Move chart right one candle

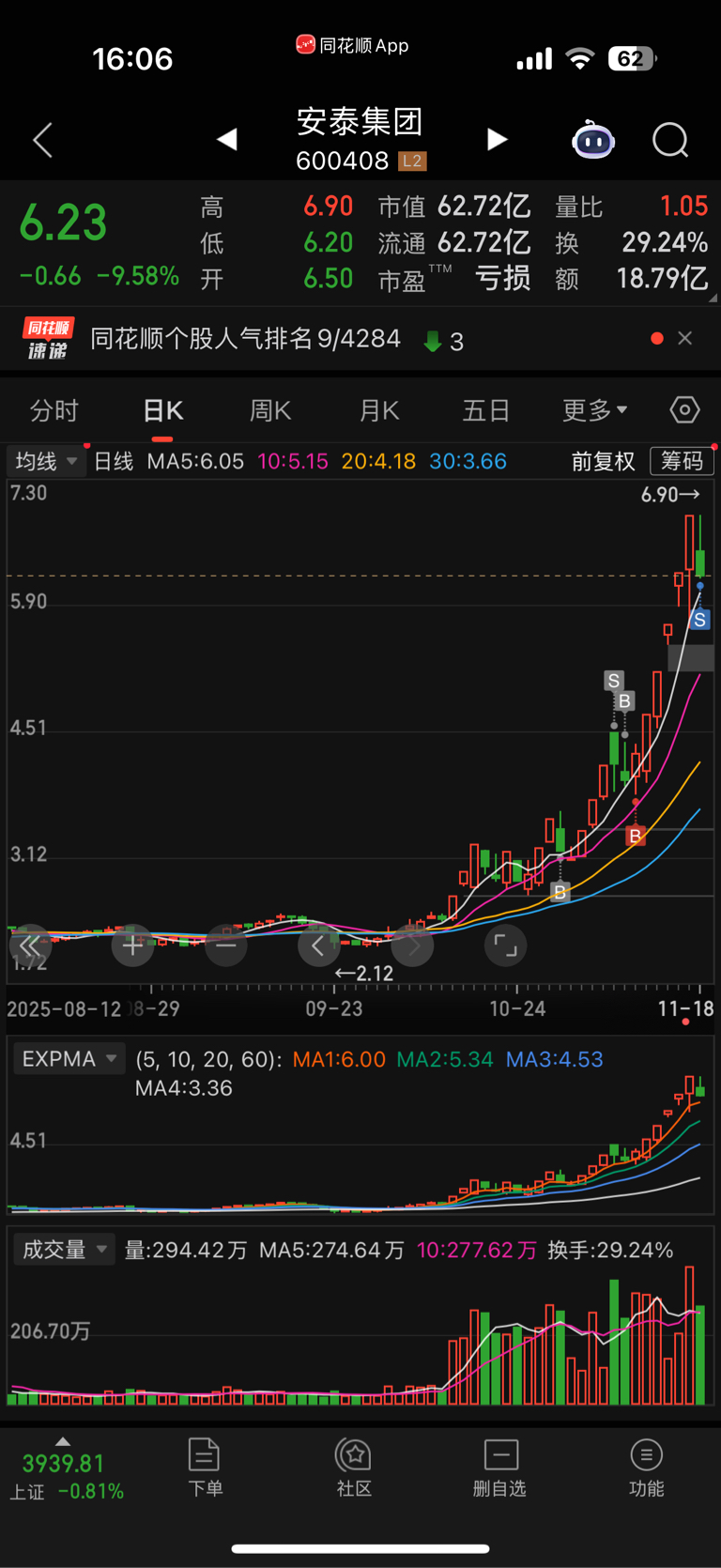point(412,945)
